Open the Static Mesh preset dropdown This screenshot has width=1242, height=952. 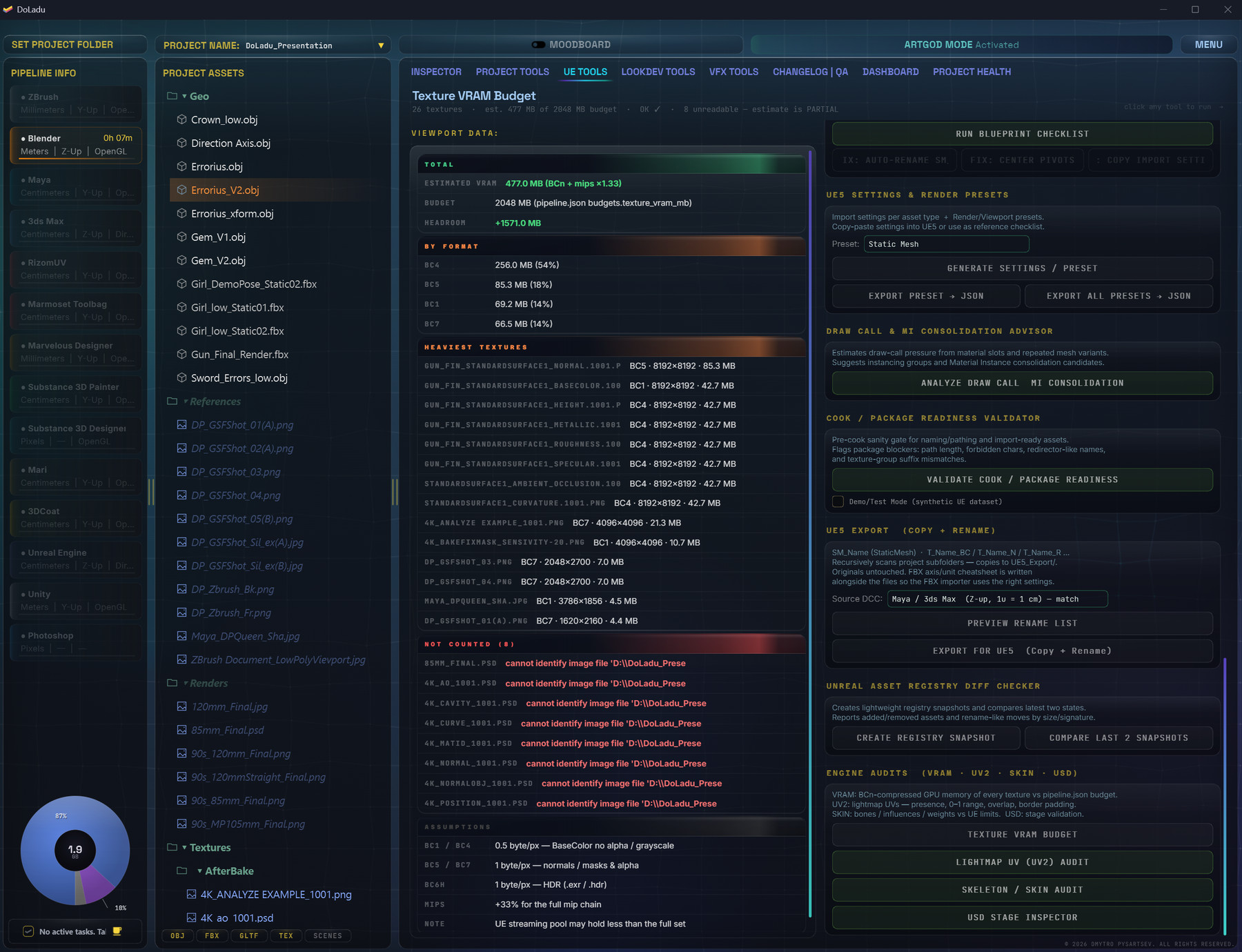click(x=946, y=244)
